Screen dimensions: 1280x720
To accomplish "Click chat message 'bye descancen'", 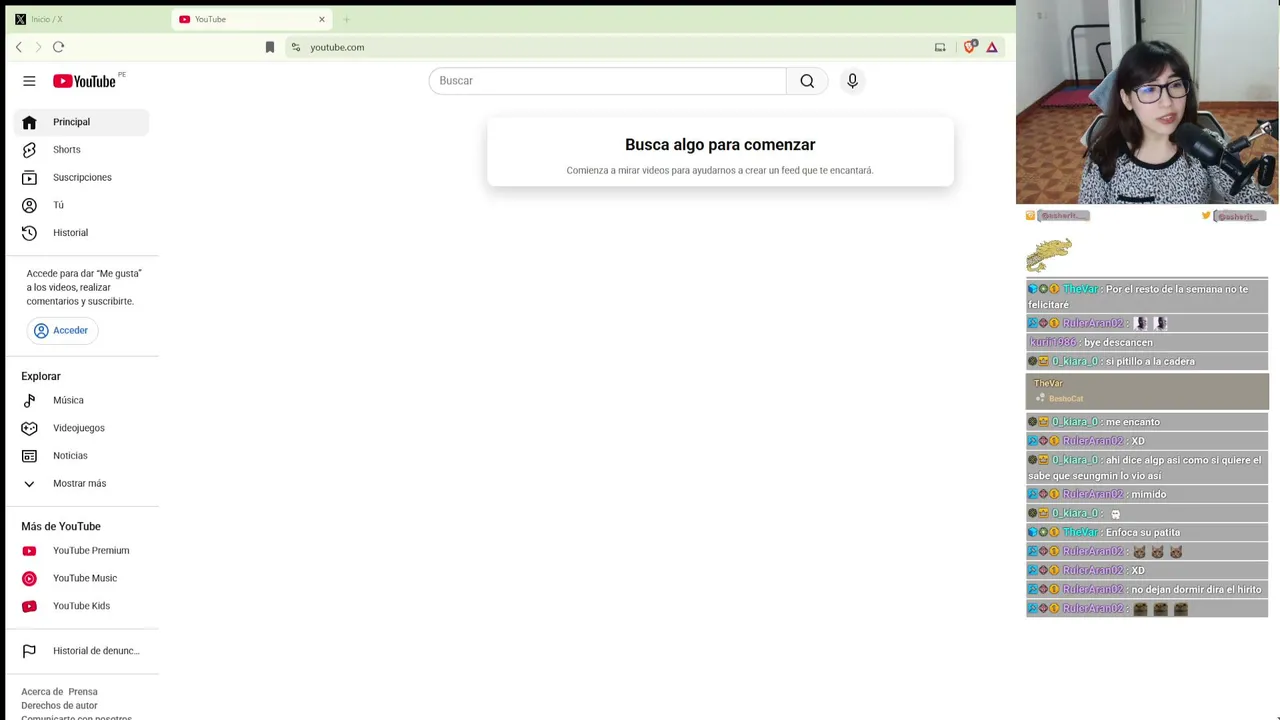I will [1118, 342].
